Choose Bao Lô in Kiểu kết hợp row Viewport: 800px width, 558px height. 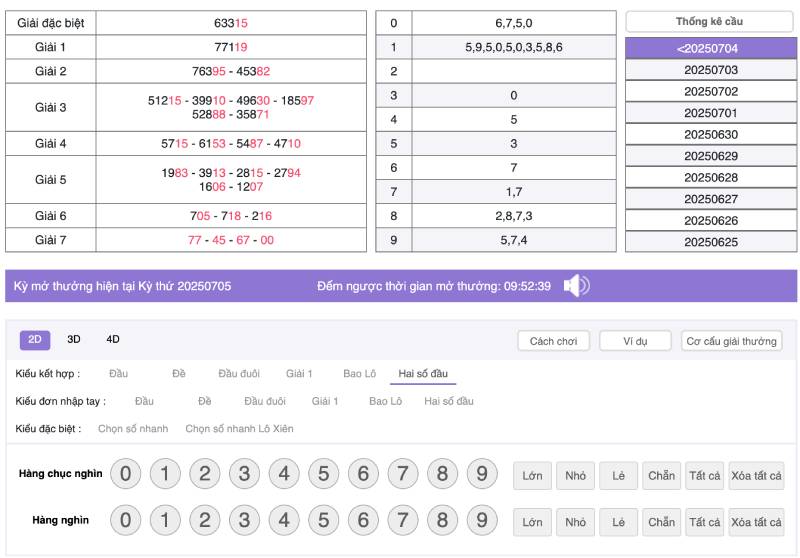359,374
